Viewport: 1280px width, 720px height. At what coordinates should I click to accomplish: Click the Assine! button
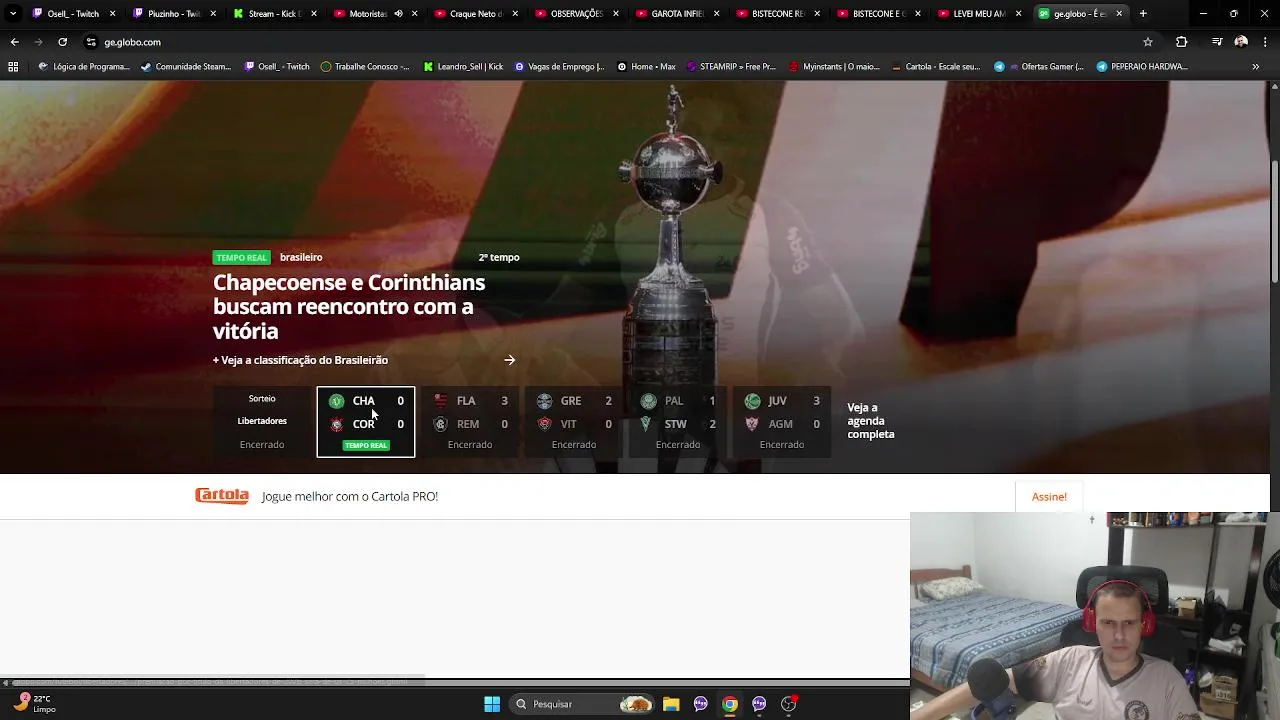click(x=1049, y=497)
